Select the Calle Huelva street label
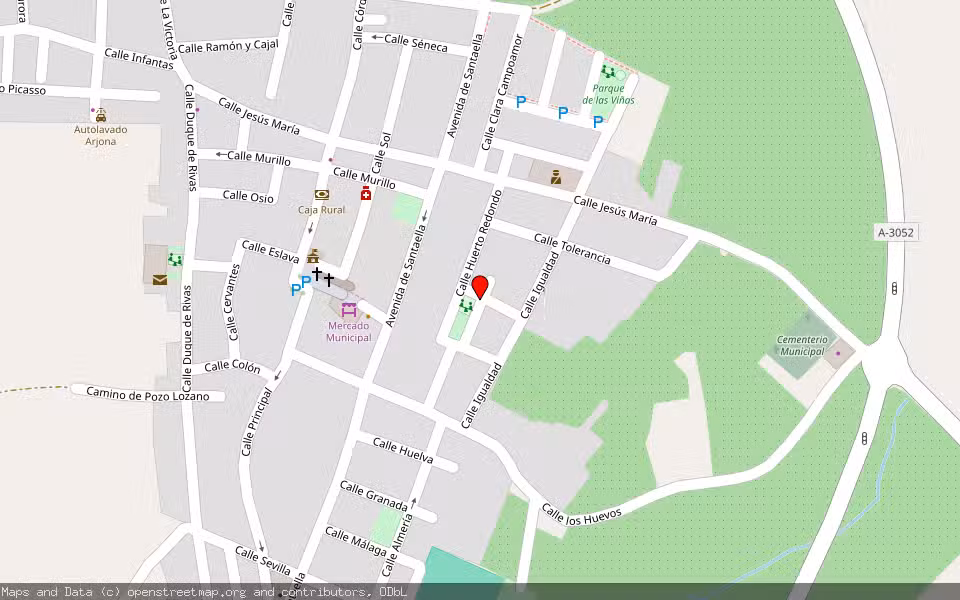 [x=403, y=451]
